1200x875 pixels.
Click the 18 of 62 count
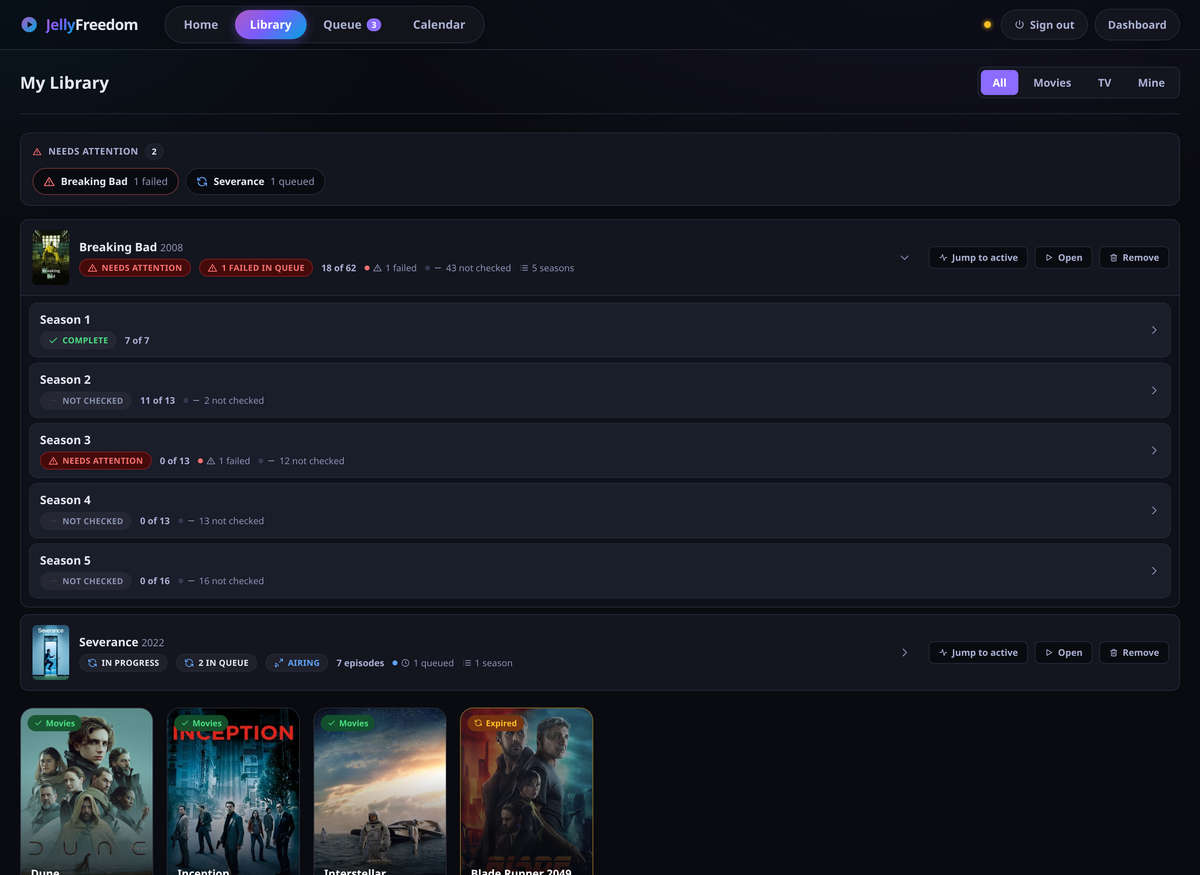(339, 268)
